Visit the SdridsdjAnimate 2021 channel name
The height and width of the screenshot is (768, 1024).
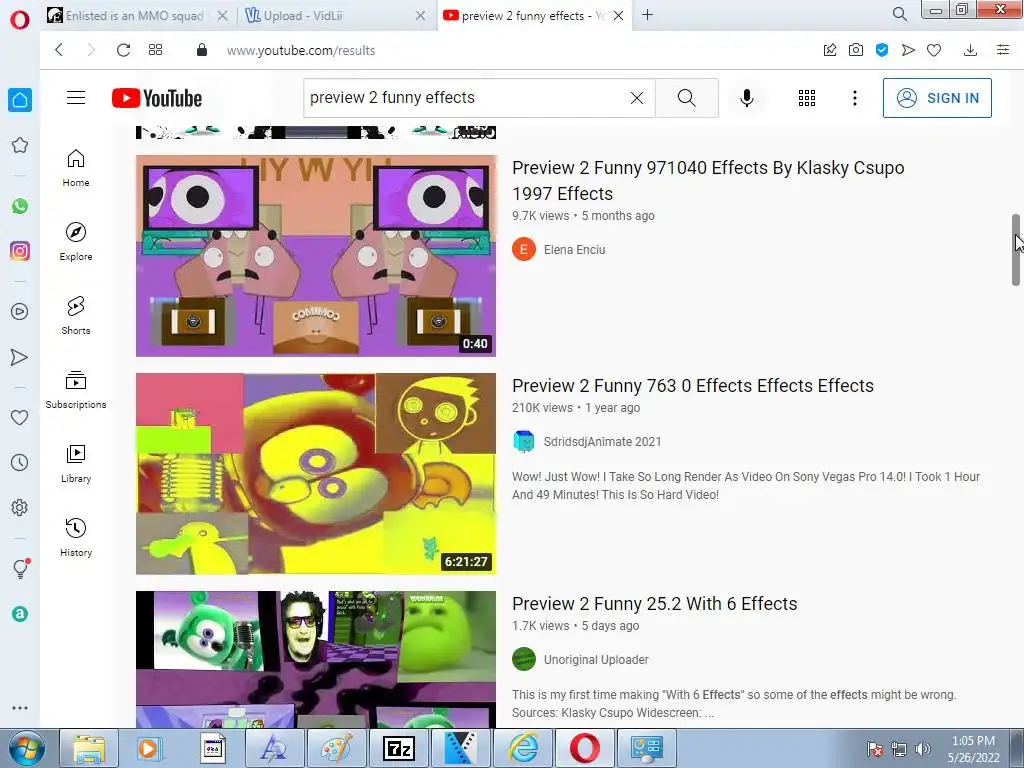click(x=602, y=441)
